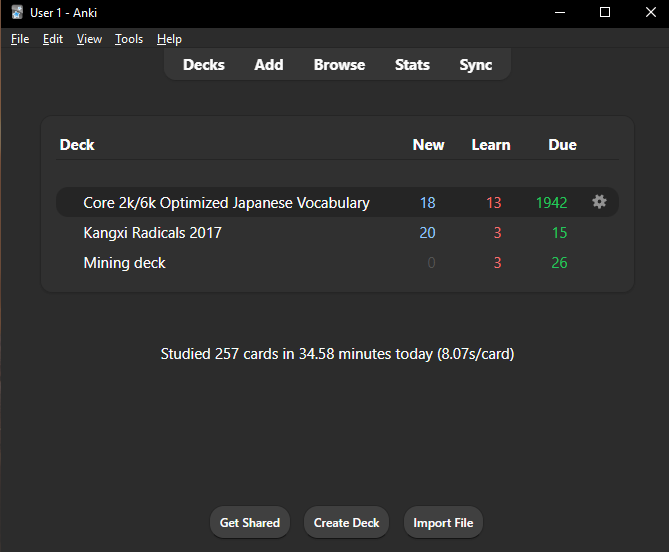Click the Due column header
This screenshot has height=552, width=669.
562,145
